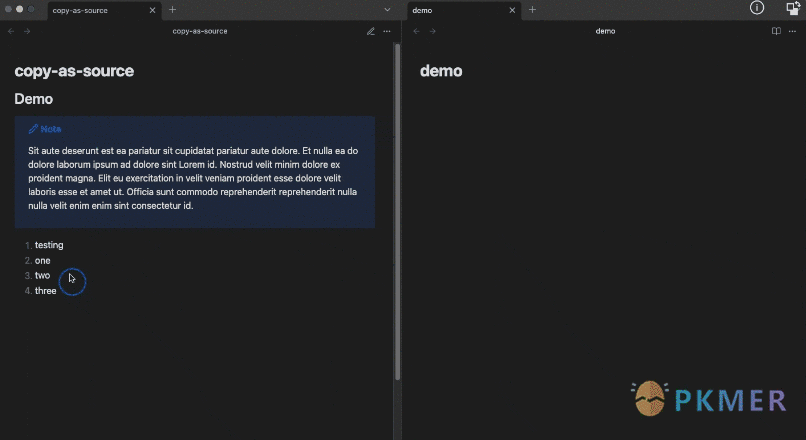The height and width of the screenshot is (440, 806).
Task: Click the callout paragraph starting 'Sit aute deserunt'
Action: (193, 178)
